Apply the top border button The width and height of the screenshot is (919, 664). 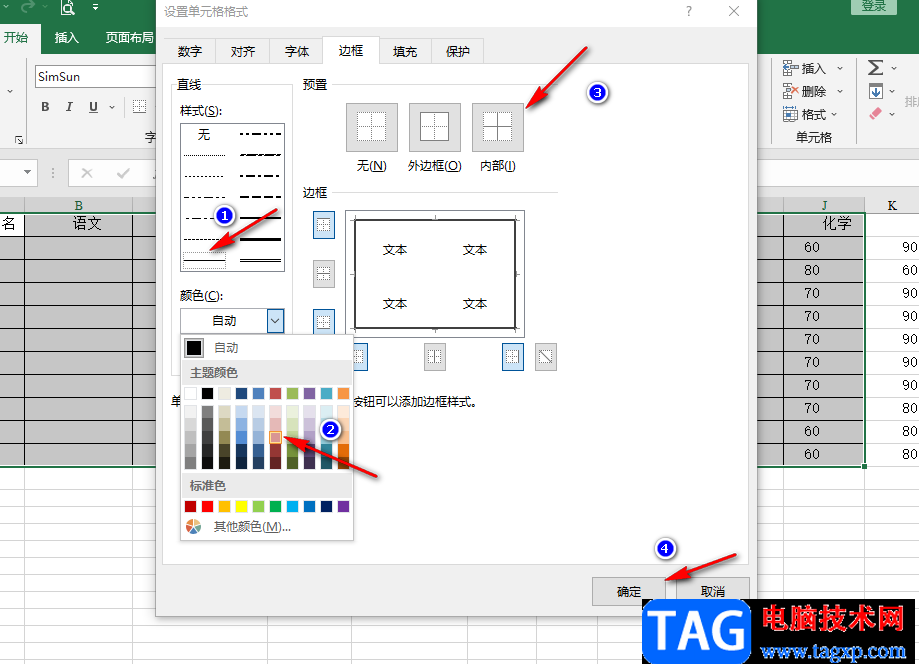pos(324,225)
